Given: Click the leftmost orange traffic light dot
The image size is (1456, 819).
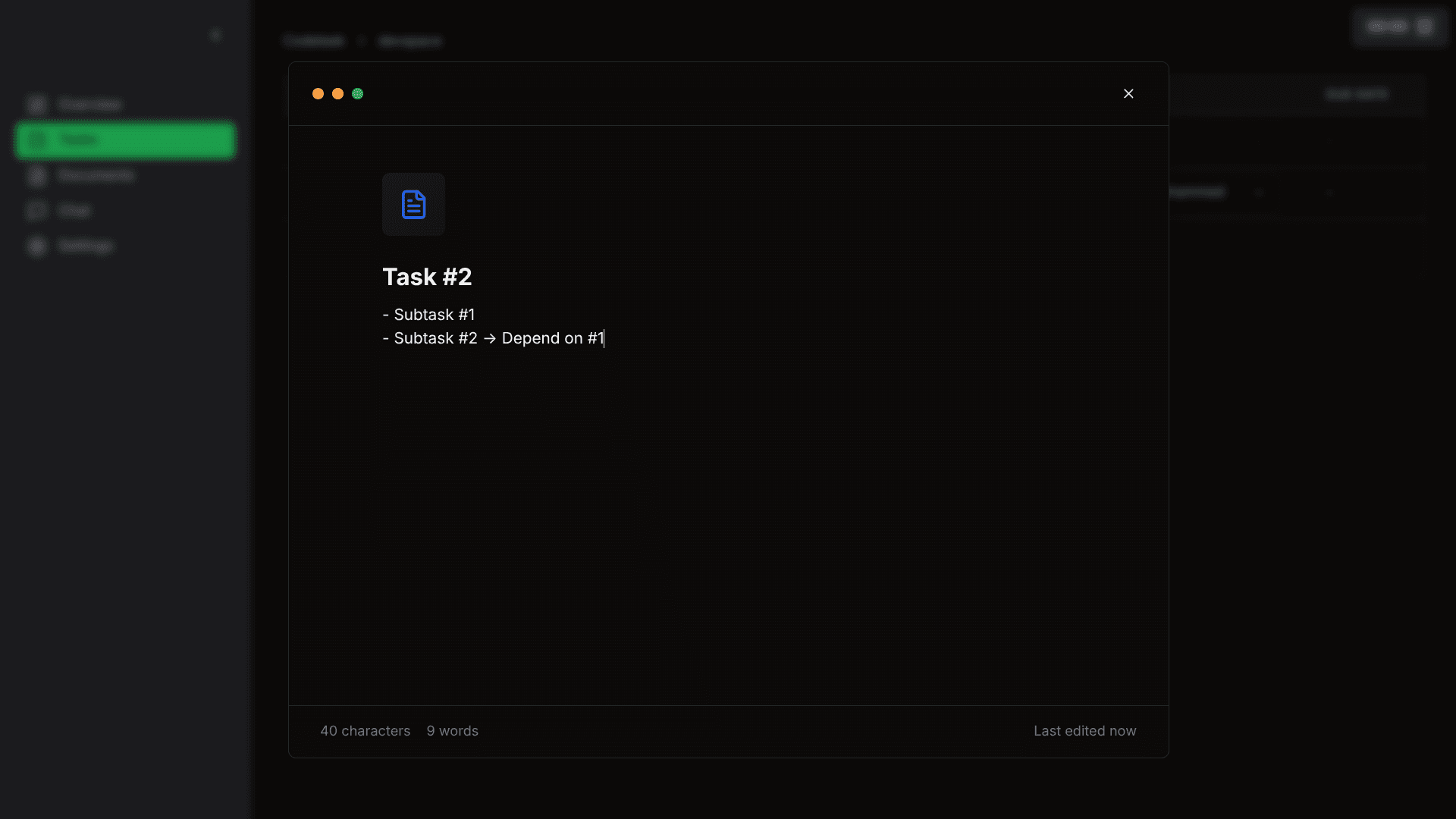Looking at the screenshot, I should click(x=318, y=93).
